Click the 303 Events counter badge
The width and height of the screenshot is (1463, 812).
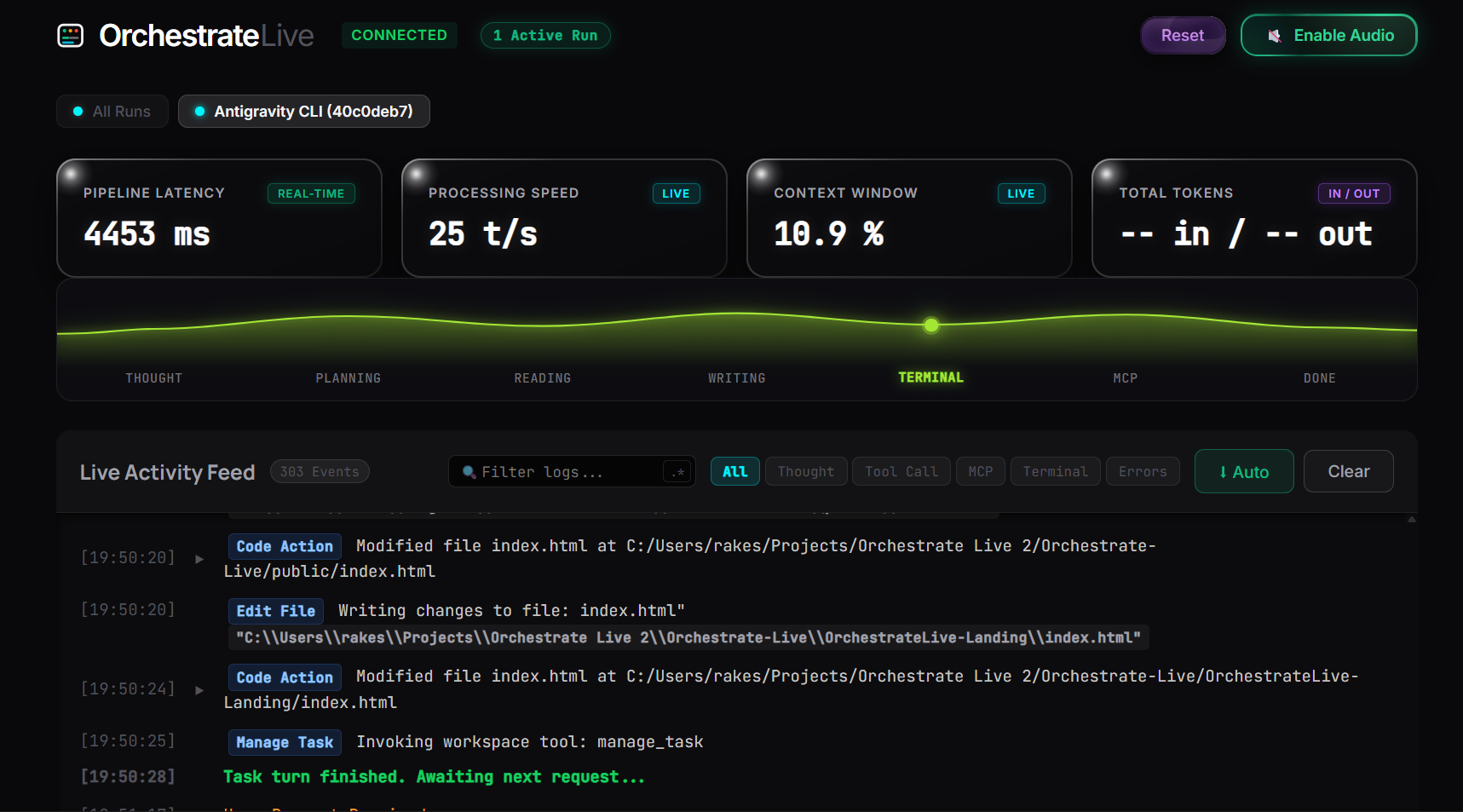[x=320, y=471]
